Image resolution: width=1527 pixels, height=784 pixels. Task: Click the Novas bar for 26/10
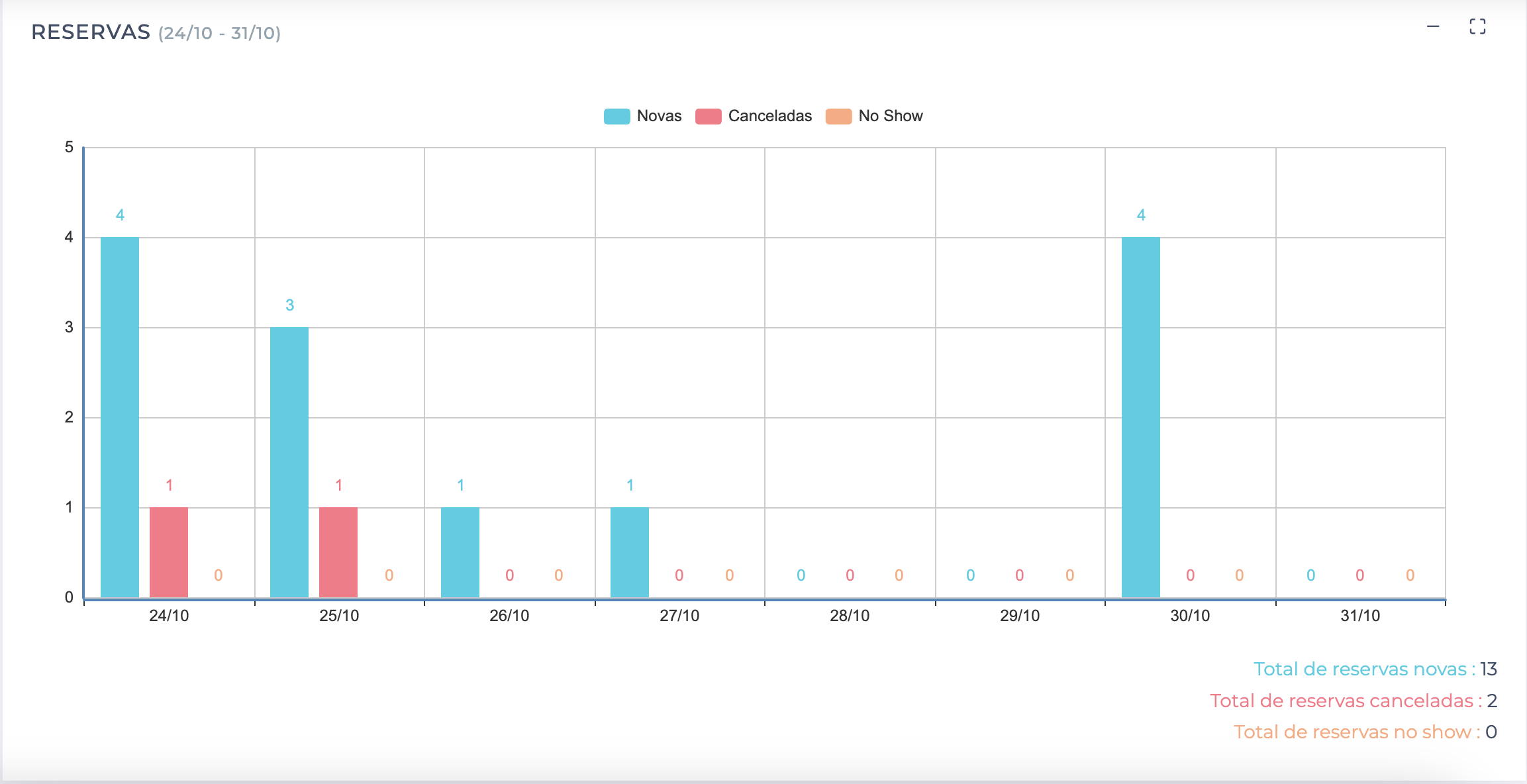(460, 552)
